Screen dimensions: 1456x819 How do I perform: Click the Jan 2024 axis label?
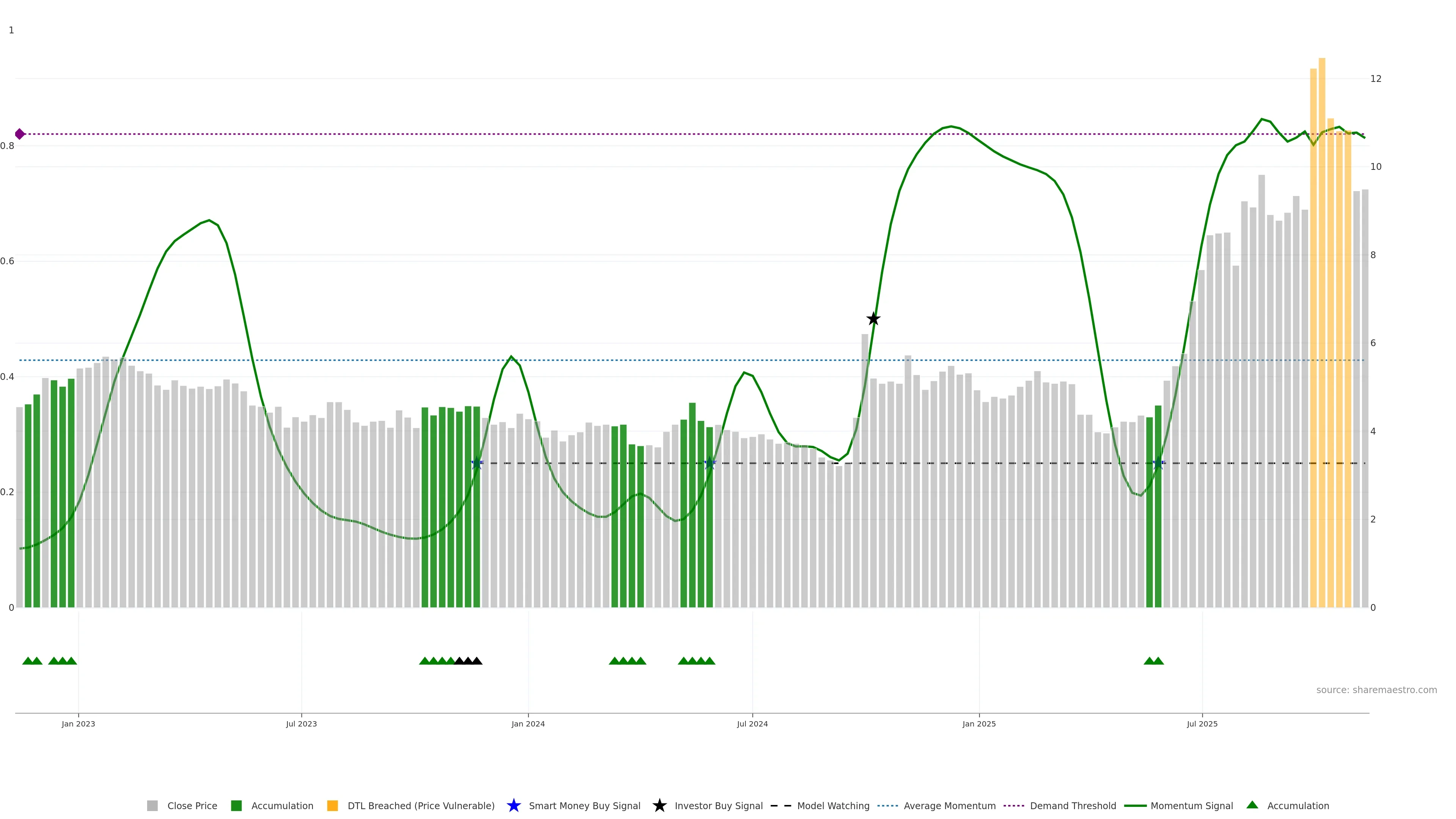[x=528, y=723]
